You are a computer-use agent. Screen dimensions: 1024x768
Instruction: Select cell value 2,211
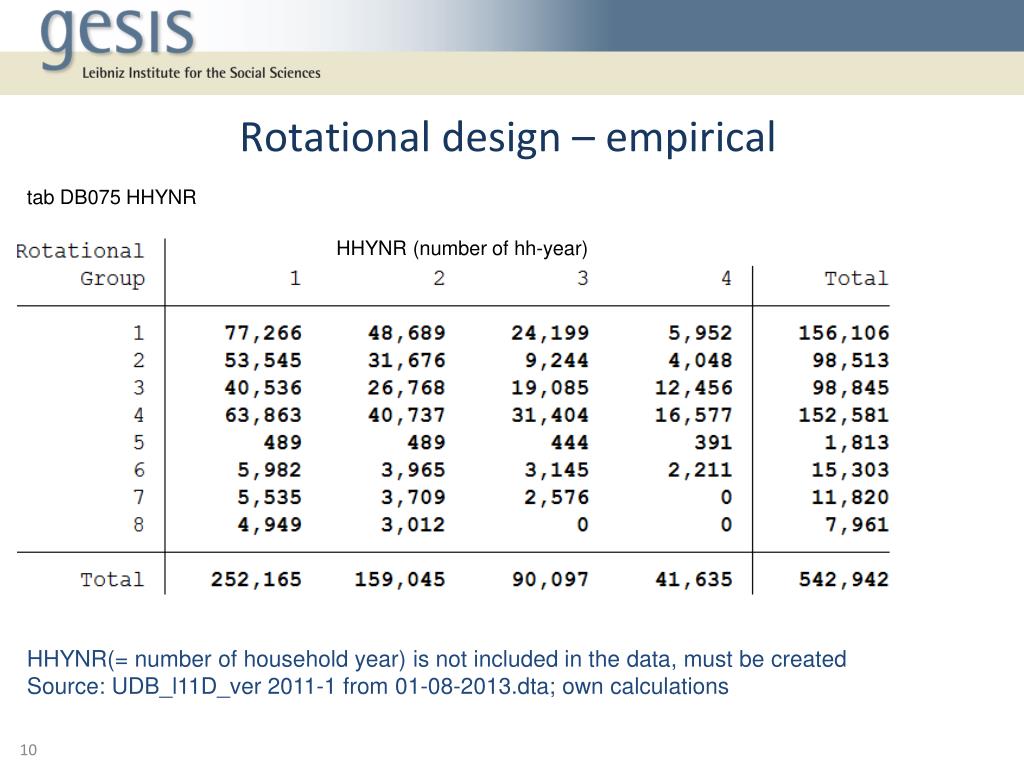click(700, 470)
